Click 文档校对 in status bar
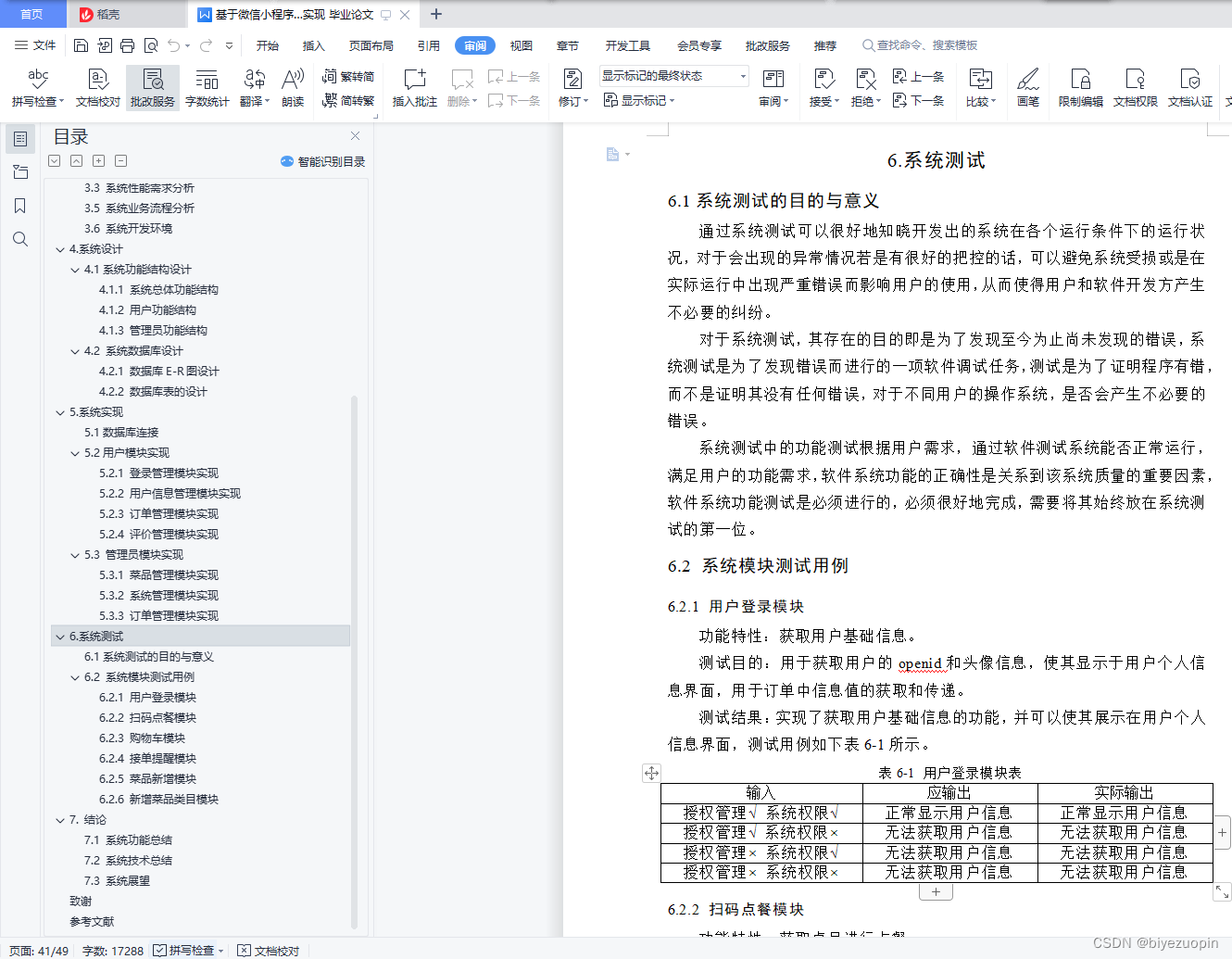 pos(269,951)
